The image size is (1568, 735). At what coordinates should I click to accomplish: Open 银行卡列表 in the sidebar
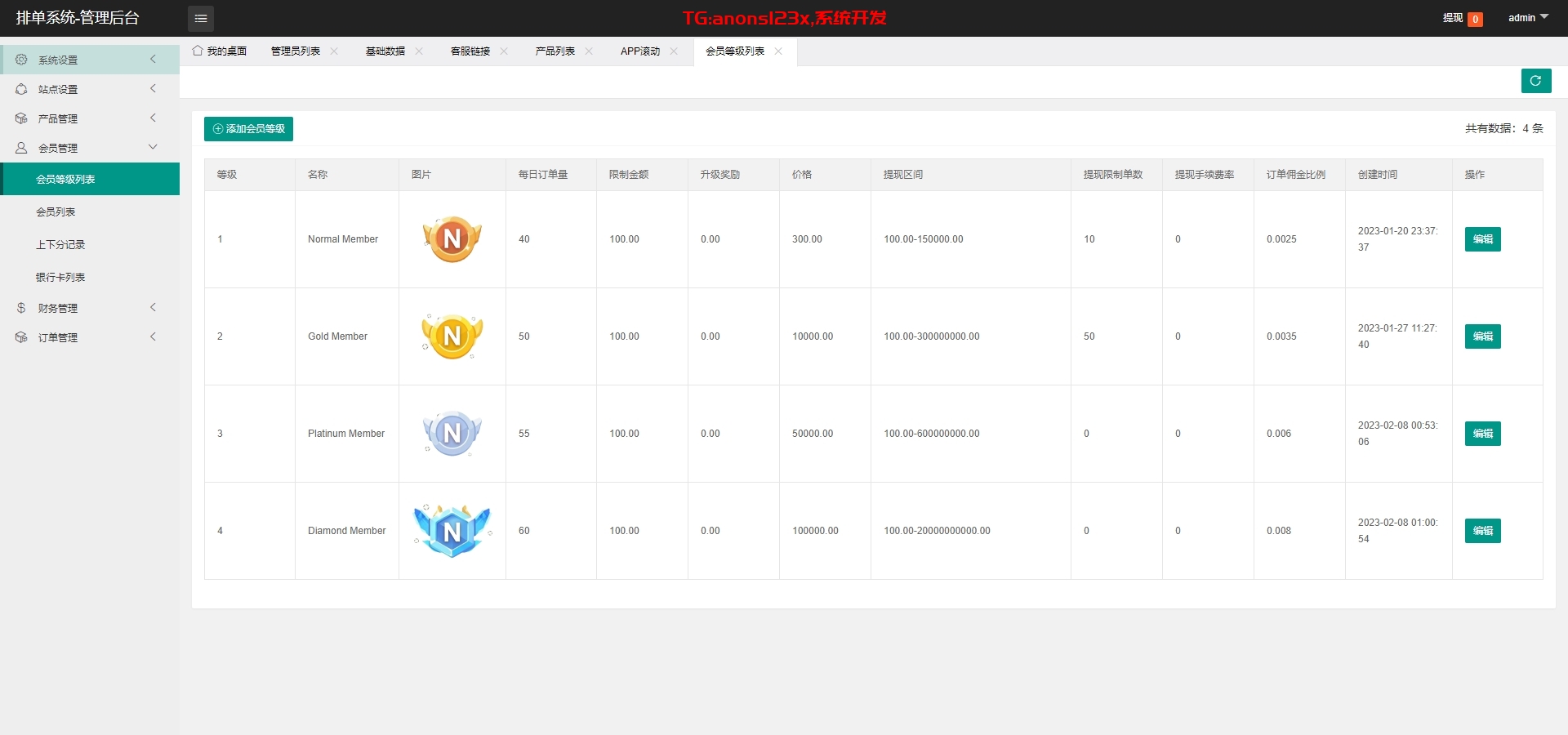[x=60, y=278]
